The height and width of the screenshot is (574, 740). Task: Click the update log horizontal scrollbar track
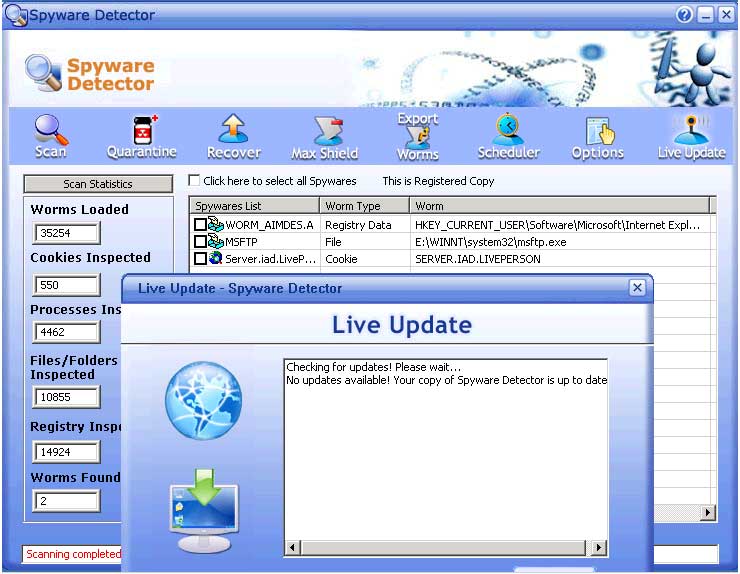(x=444, y=548)
